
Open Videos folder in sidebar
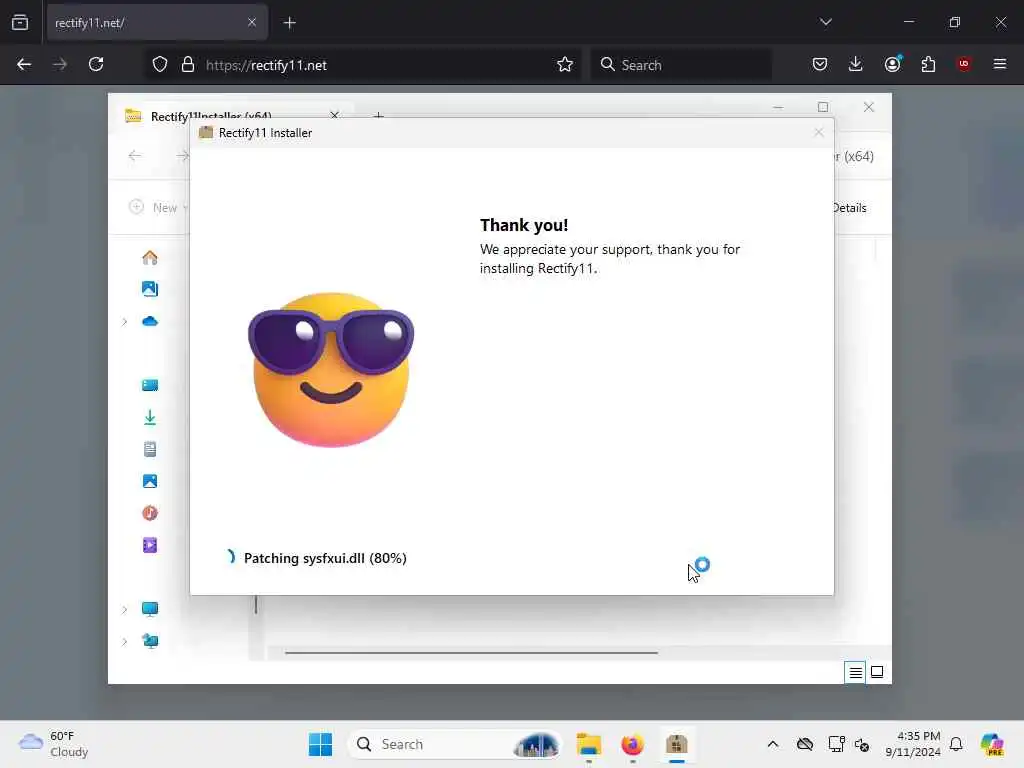tap(150, 545)
